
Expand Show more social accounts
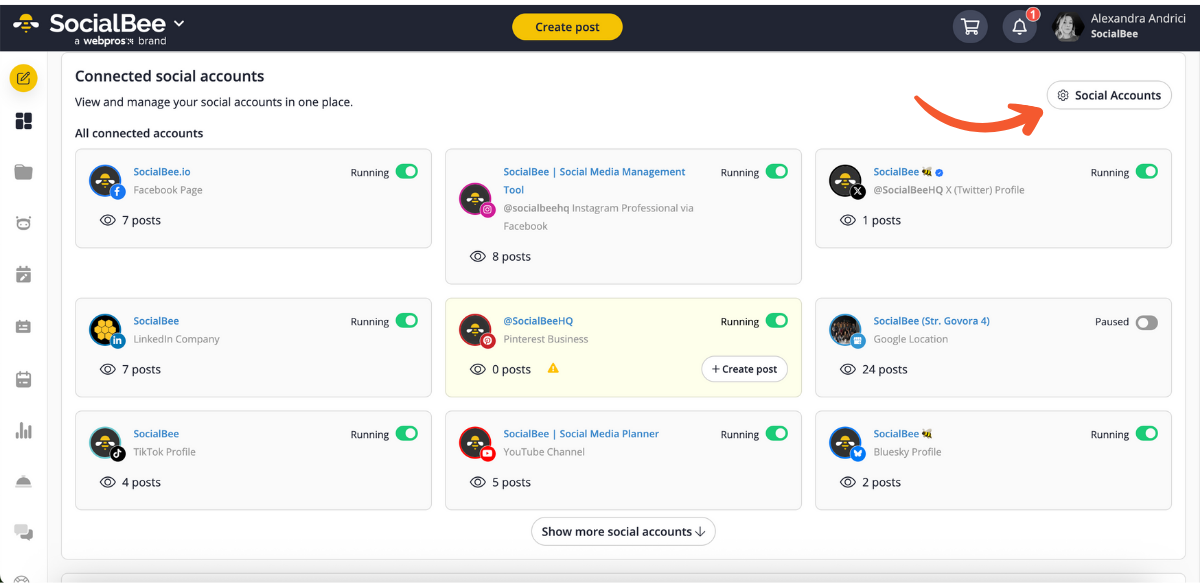point(623,532)
